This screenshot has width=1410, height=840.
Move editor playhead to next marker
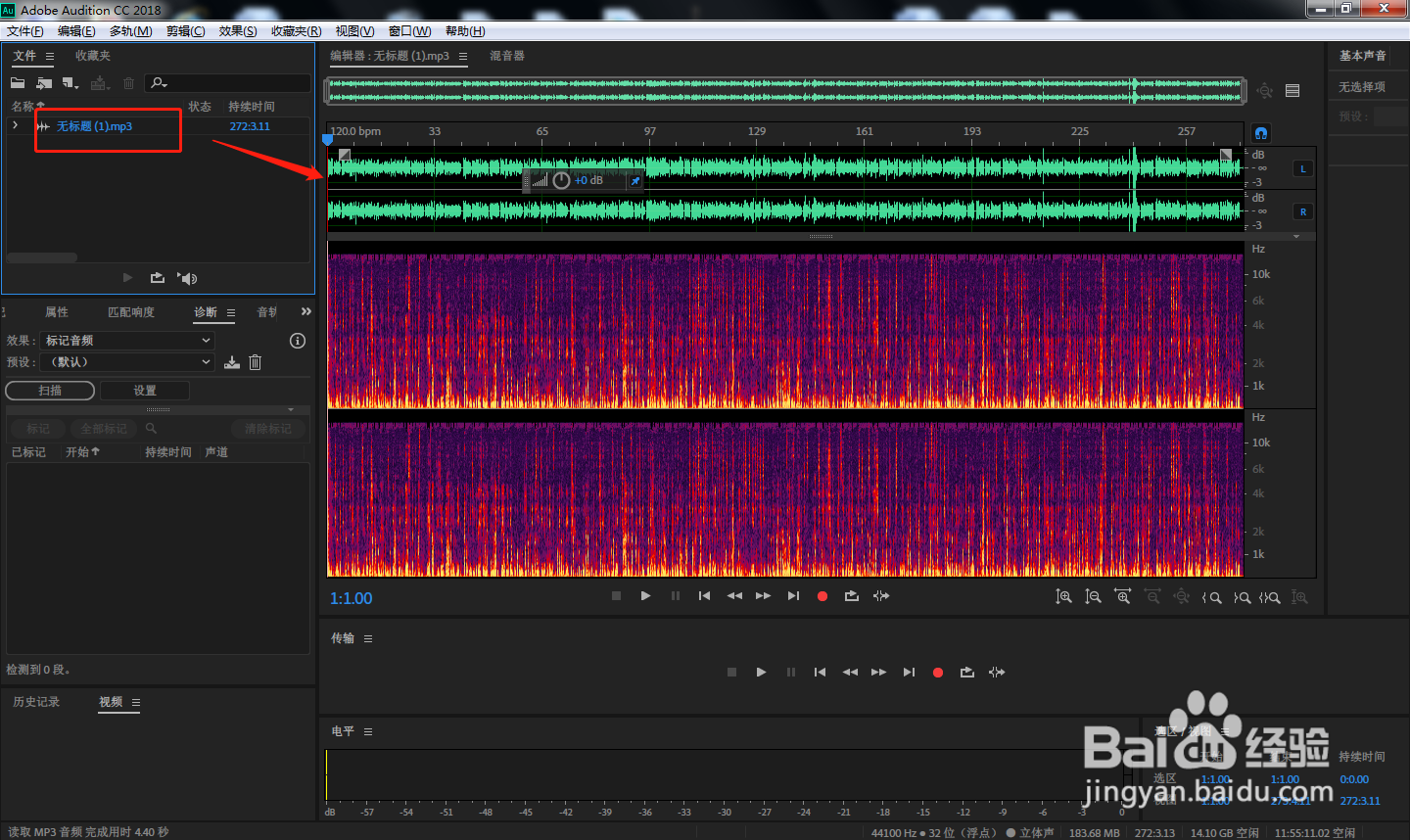click(x=793, y=596)
